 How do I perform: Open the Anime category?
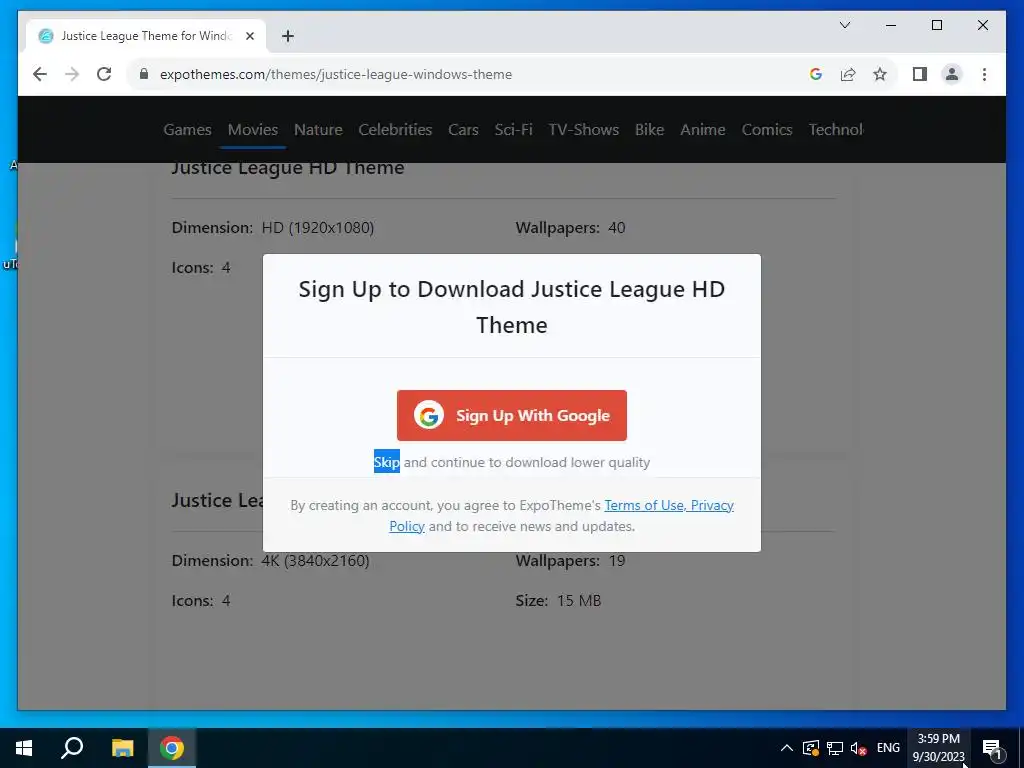703,129
